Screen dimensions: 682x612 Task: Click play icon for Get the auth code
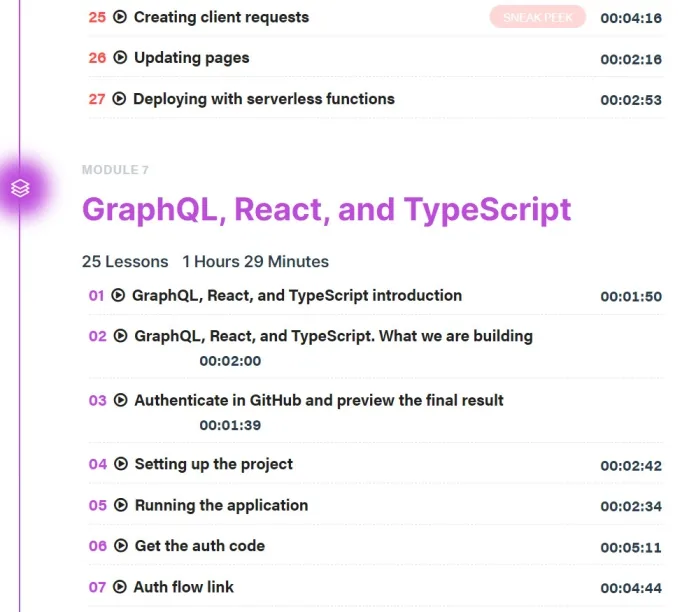[x=121, y=545]
